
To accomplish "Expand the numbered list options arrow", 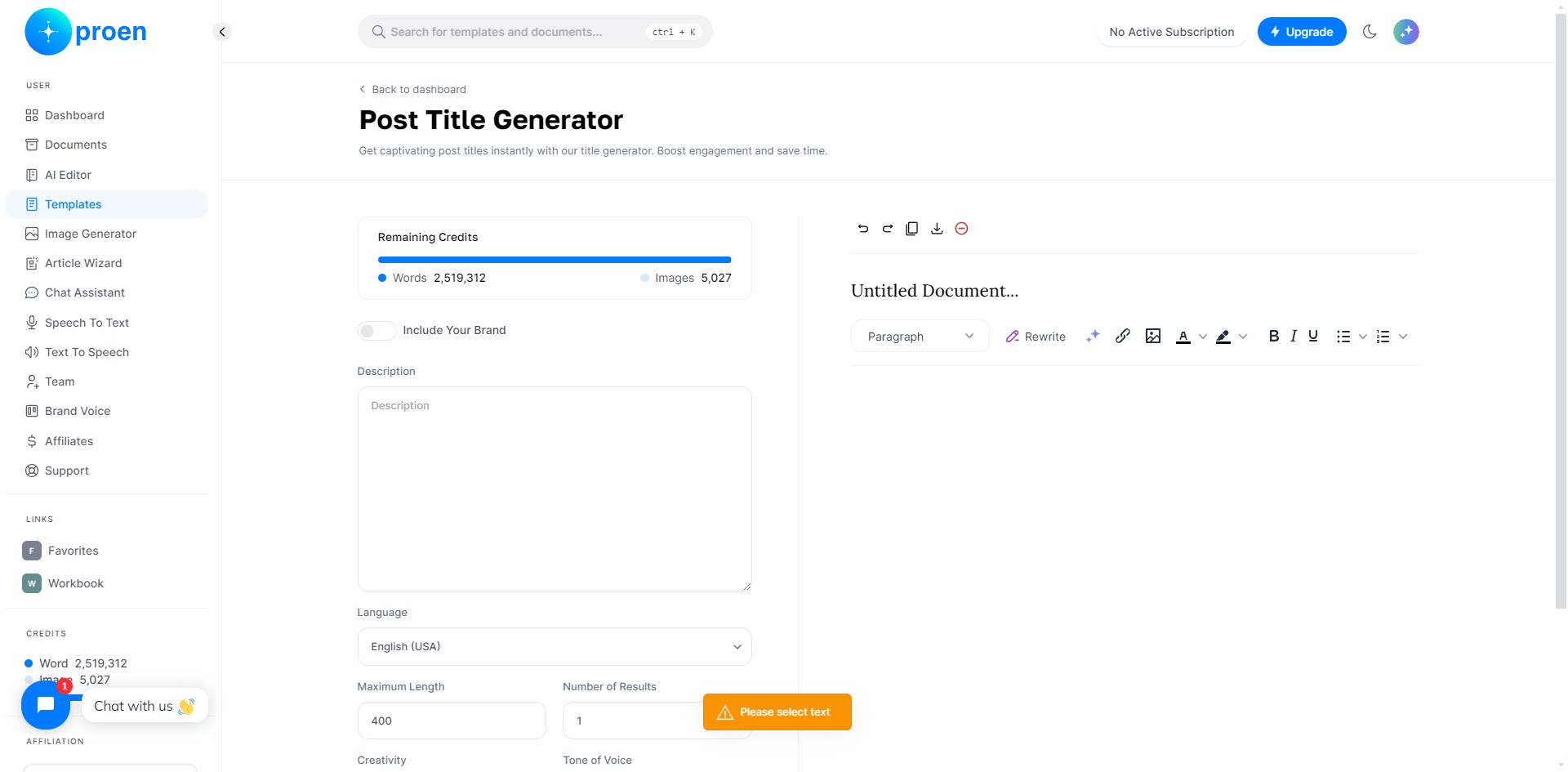I will 1403,337.
